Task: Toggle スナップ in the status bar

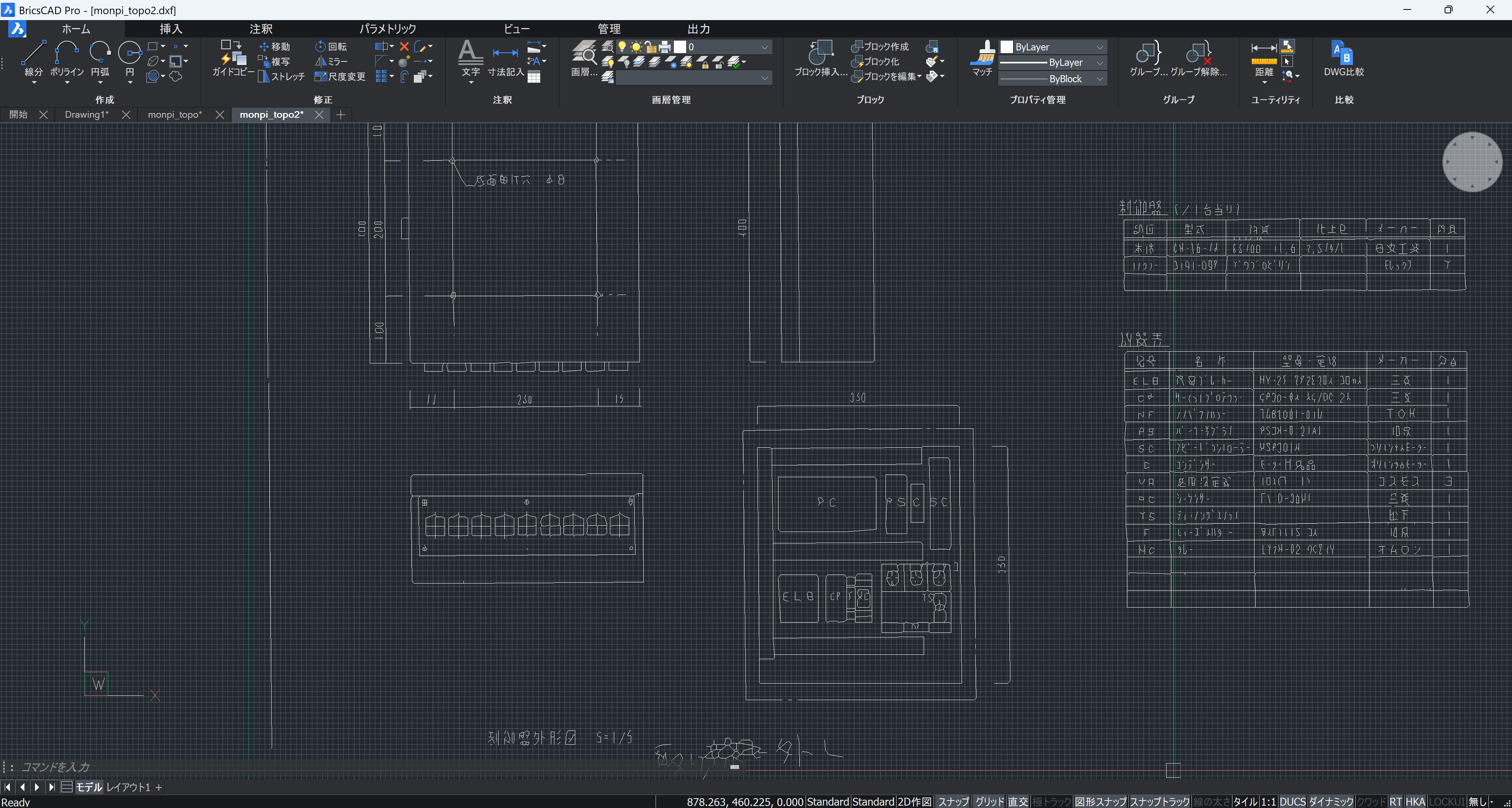Action: click(952, 802)
